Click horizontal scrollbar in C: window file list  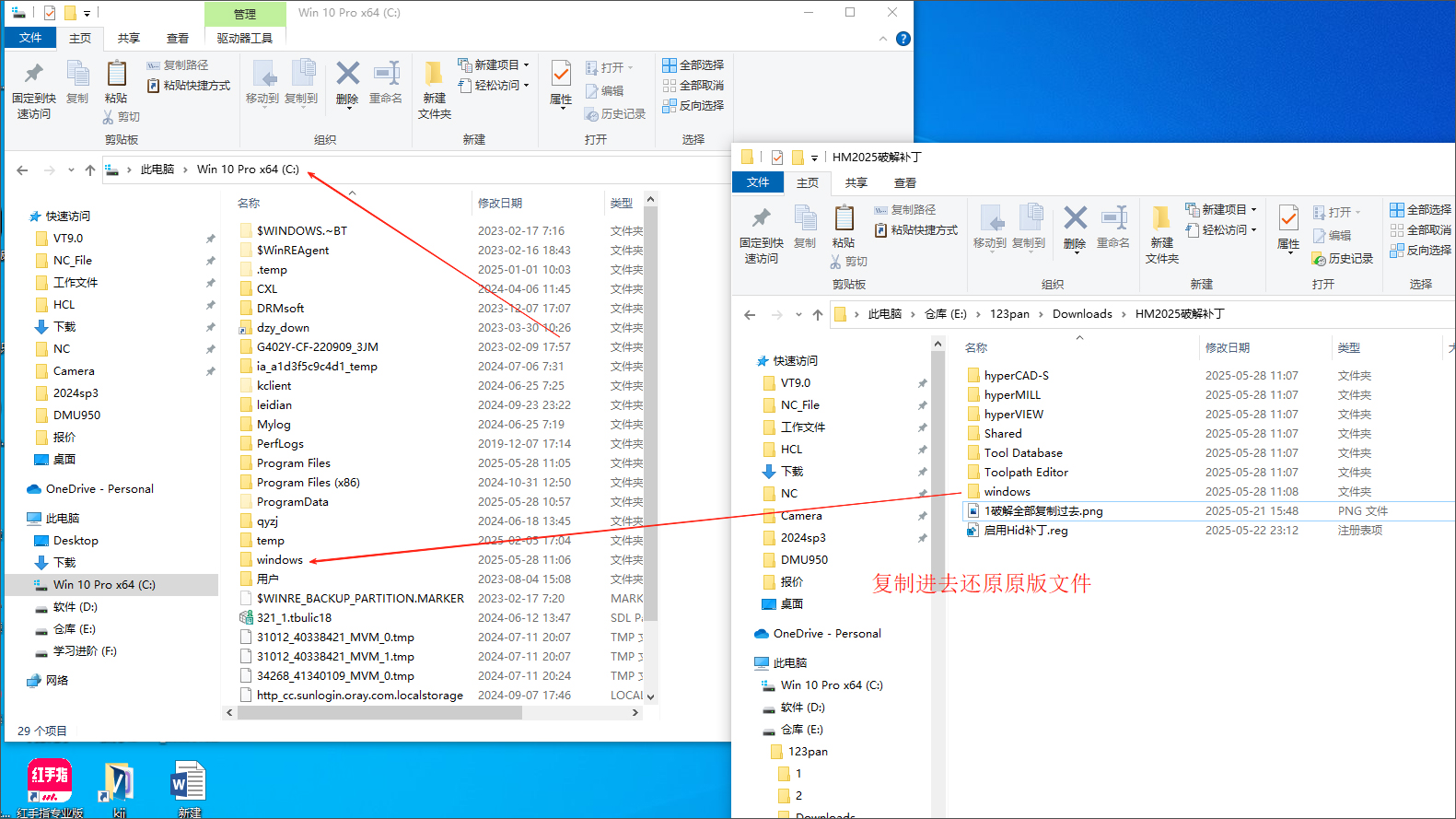point(378,713)
